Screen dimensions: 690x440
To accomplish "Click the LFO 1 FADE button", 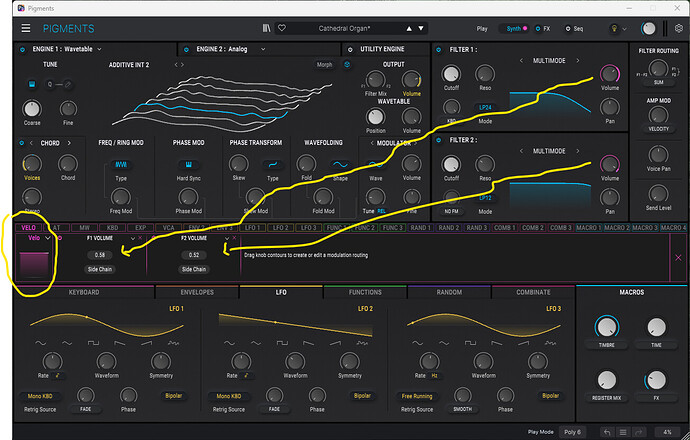I will point(86,409).
